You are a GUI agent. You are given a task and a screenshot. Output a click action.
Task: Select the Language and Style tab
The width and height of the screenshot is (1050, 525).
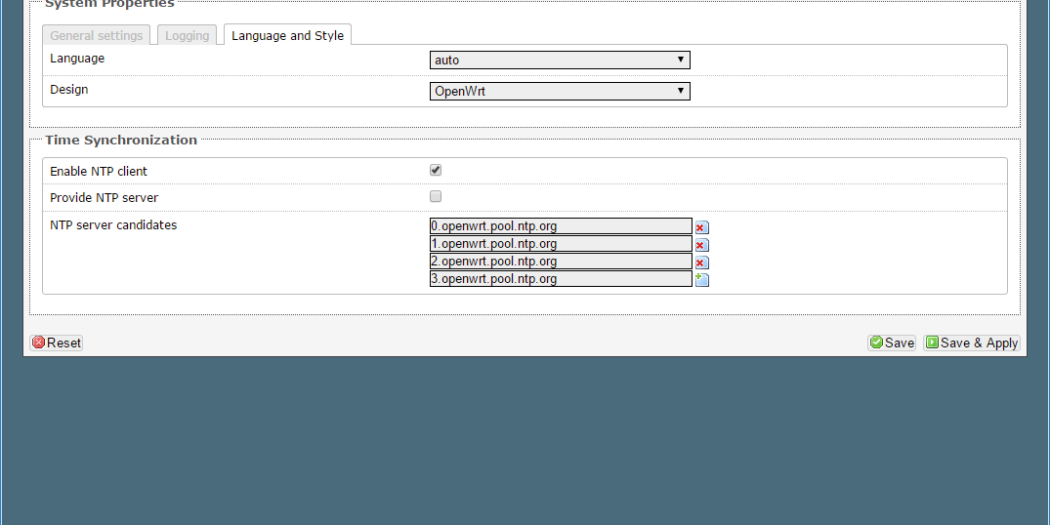pos(287,36)
